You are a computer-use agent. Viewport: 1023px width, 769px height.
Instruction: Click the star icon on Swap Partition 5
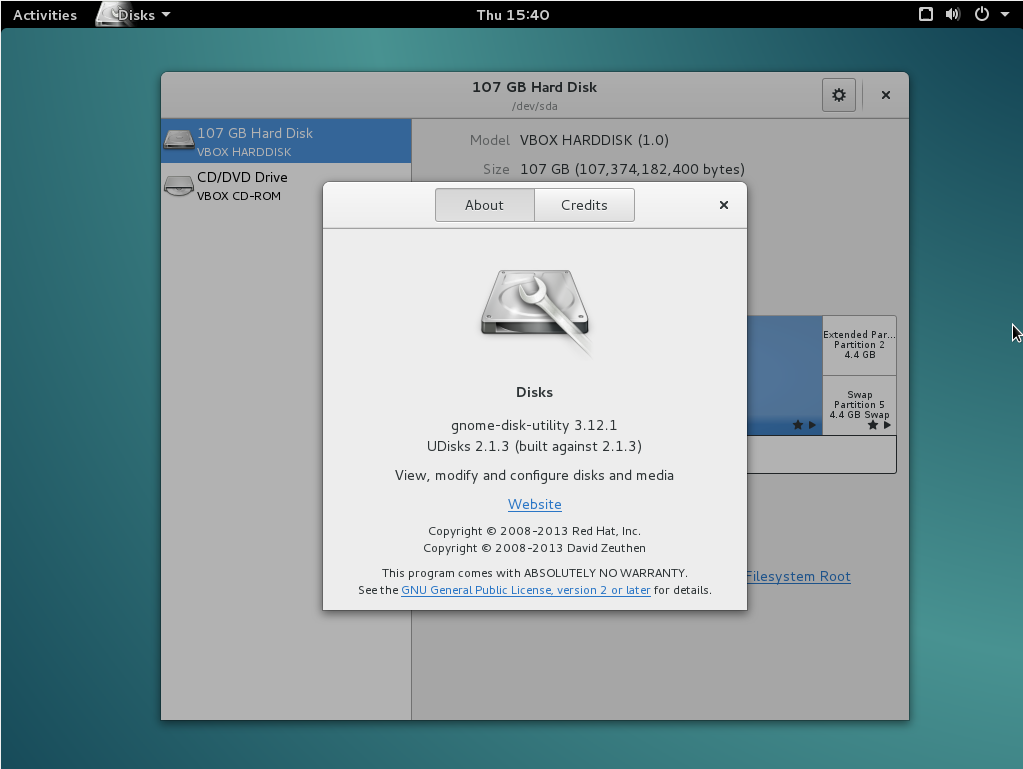873,425
